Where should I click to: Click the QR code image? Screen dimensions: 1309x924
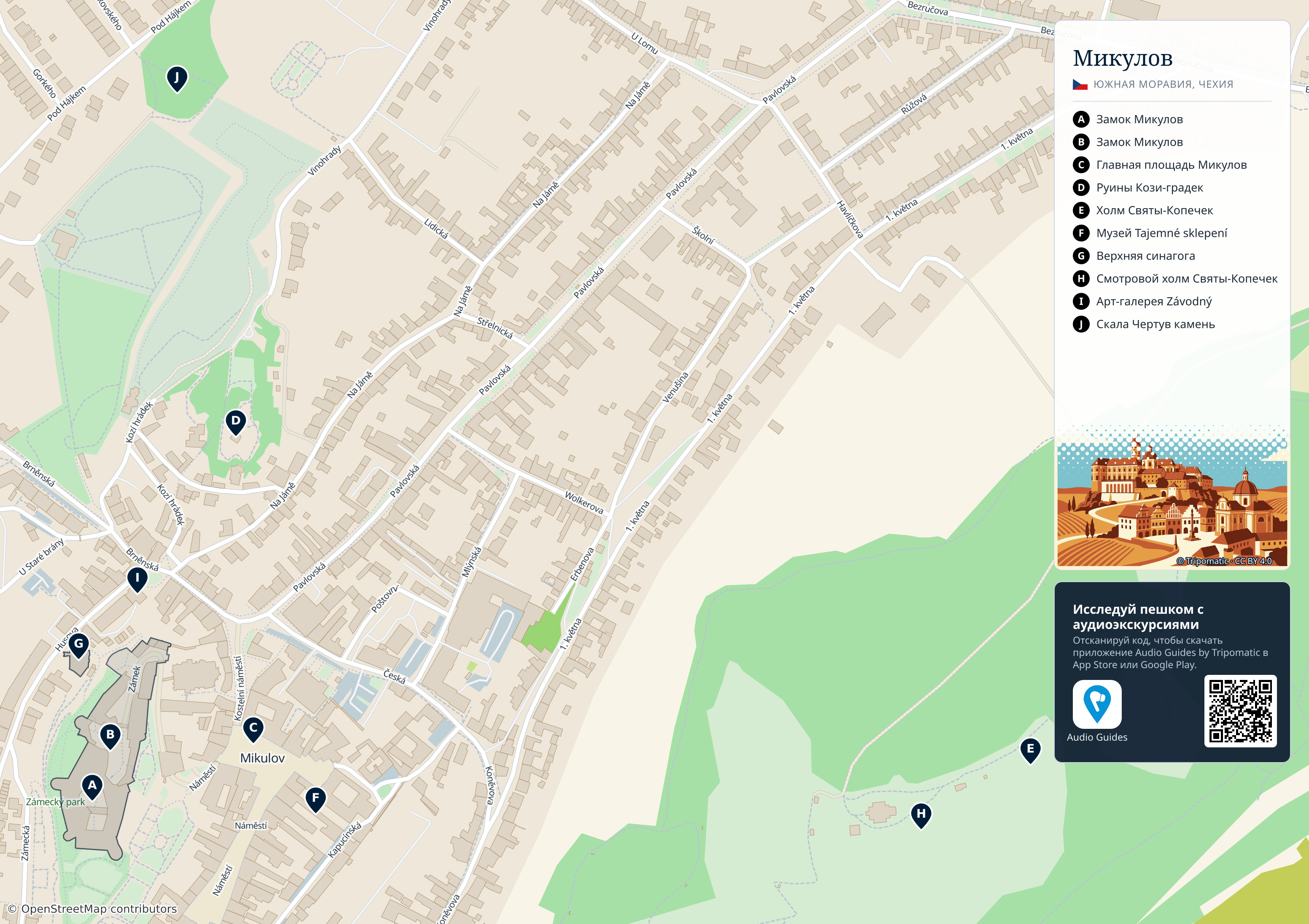(1240, 711)
